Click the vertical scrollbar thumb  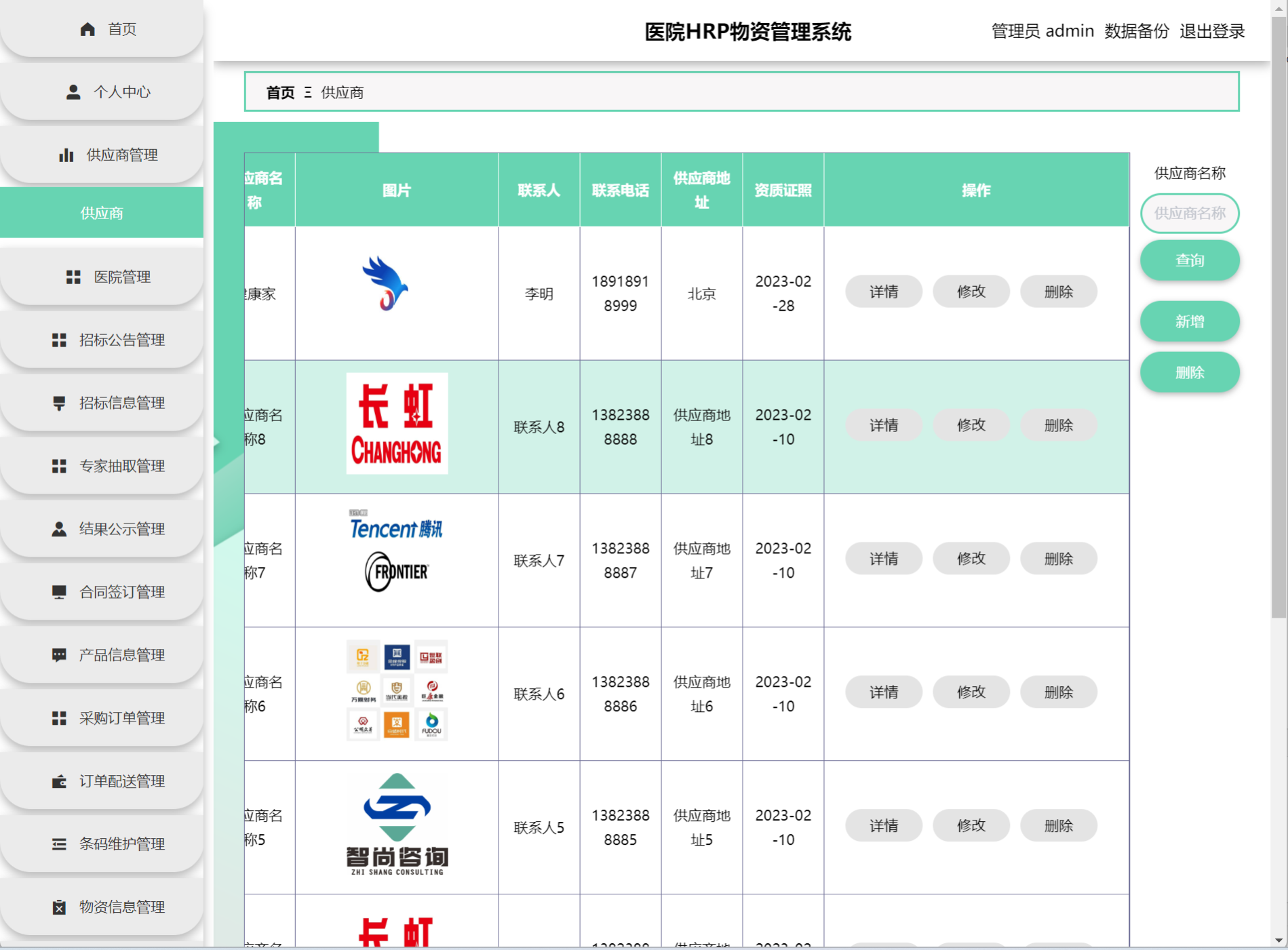tap(1279, 317)
